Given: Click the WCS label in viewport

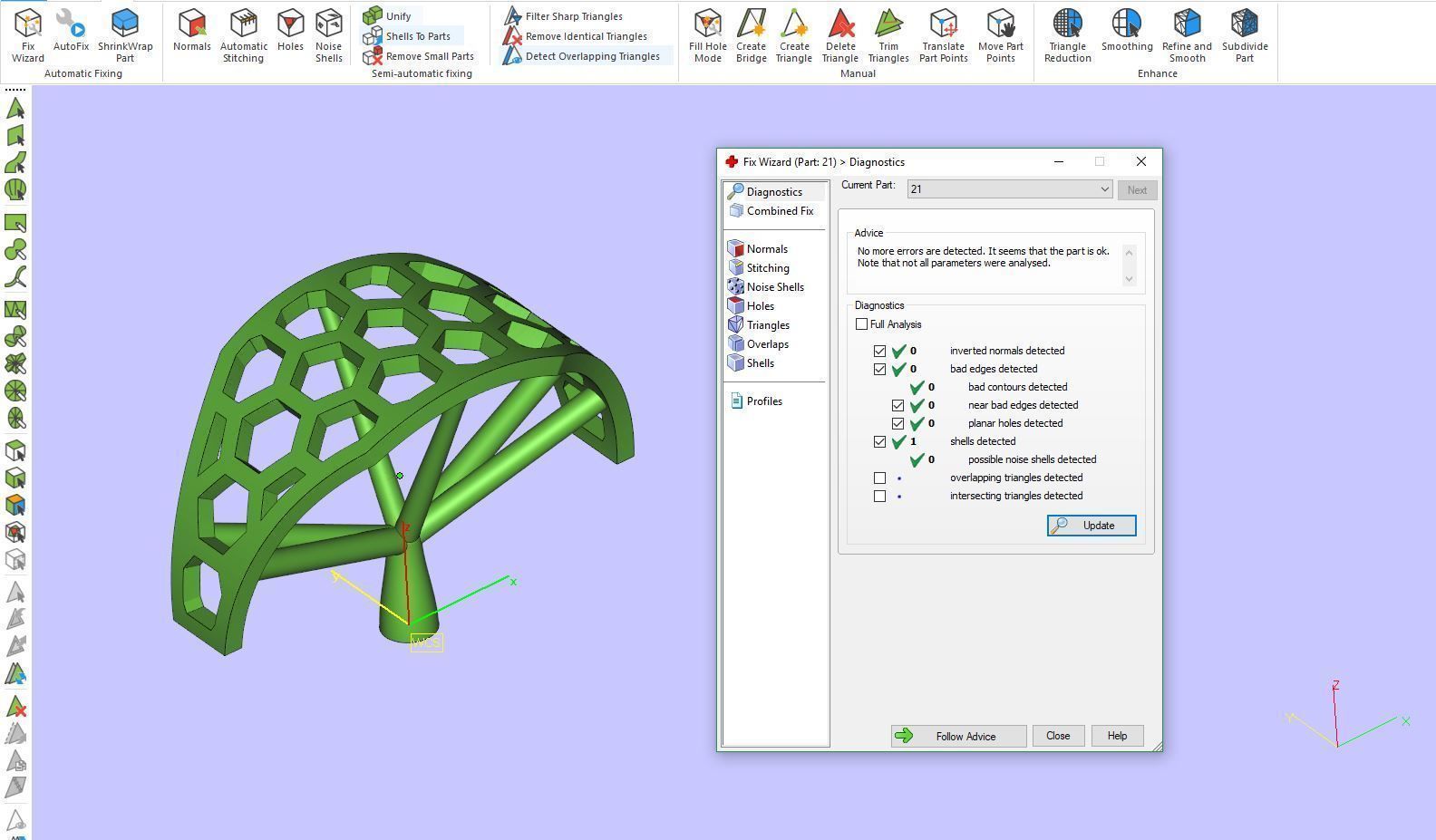Looking at the screenshot, I should point(426,642).
